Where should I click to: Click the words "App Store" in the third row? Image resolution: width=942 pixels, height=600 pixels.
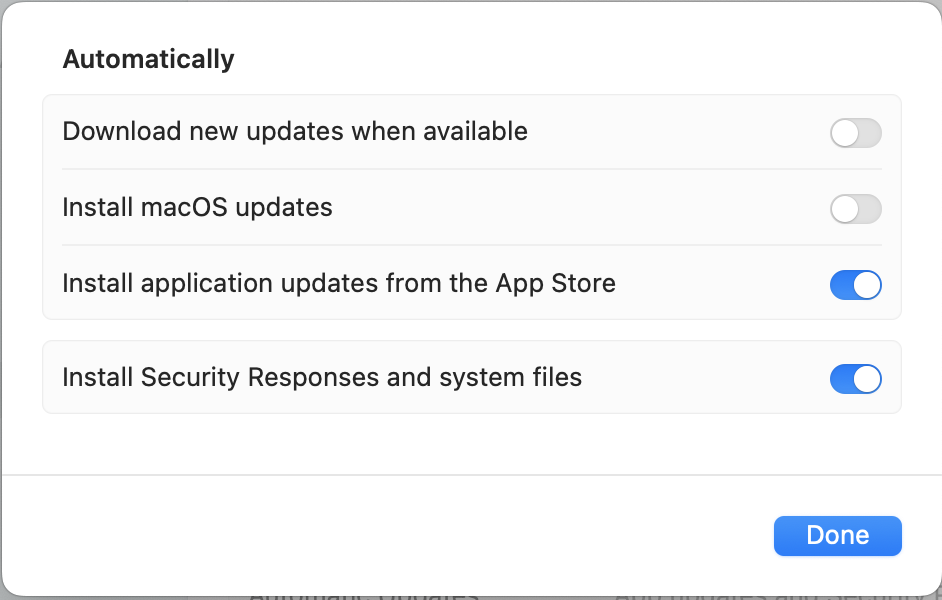[555, 283]
